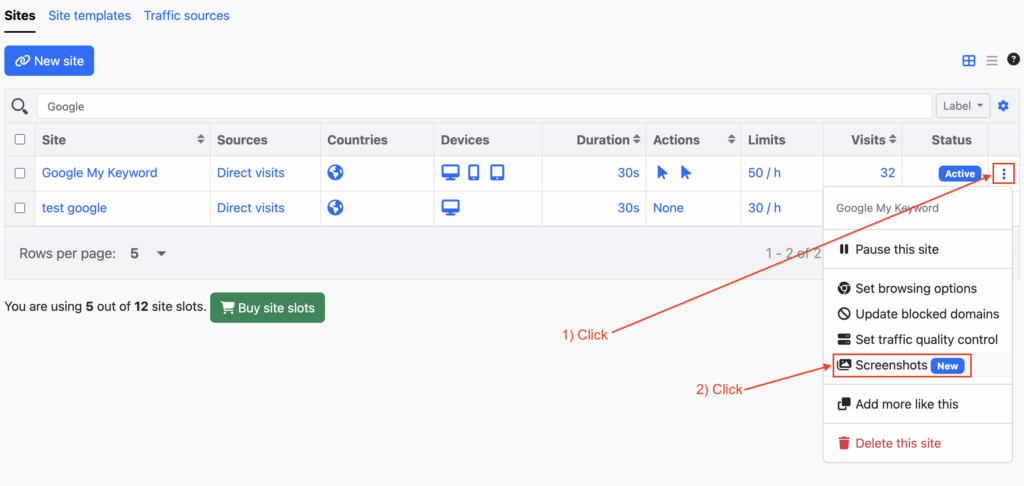
Task: Open the help question mark icon
Action: [1013, 59]
